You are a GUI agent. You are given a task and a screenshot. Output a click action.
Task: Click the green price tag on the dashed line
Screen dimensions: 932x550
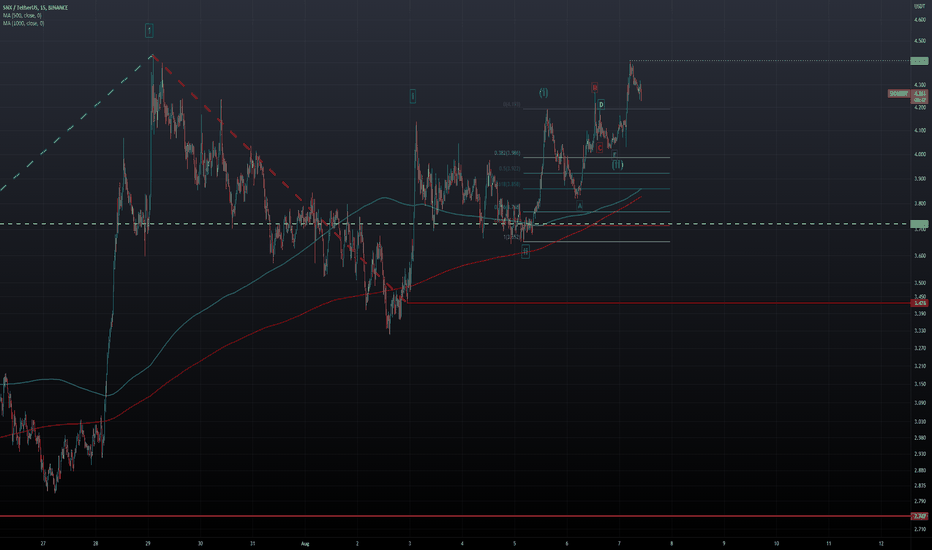click(919, 224)
